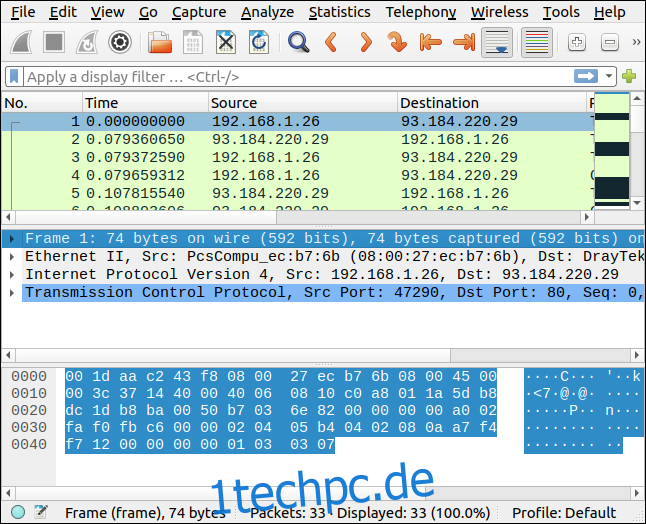646x524 pixels.
Task: Go to a specified packet
Action: pos(397,42)
